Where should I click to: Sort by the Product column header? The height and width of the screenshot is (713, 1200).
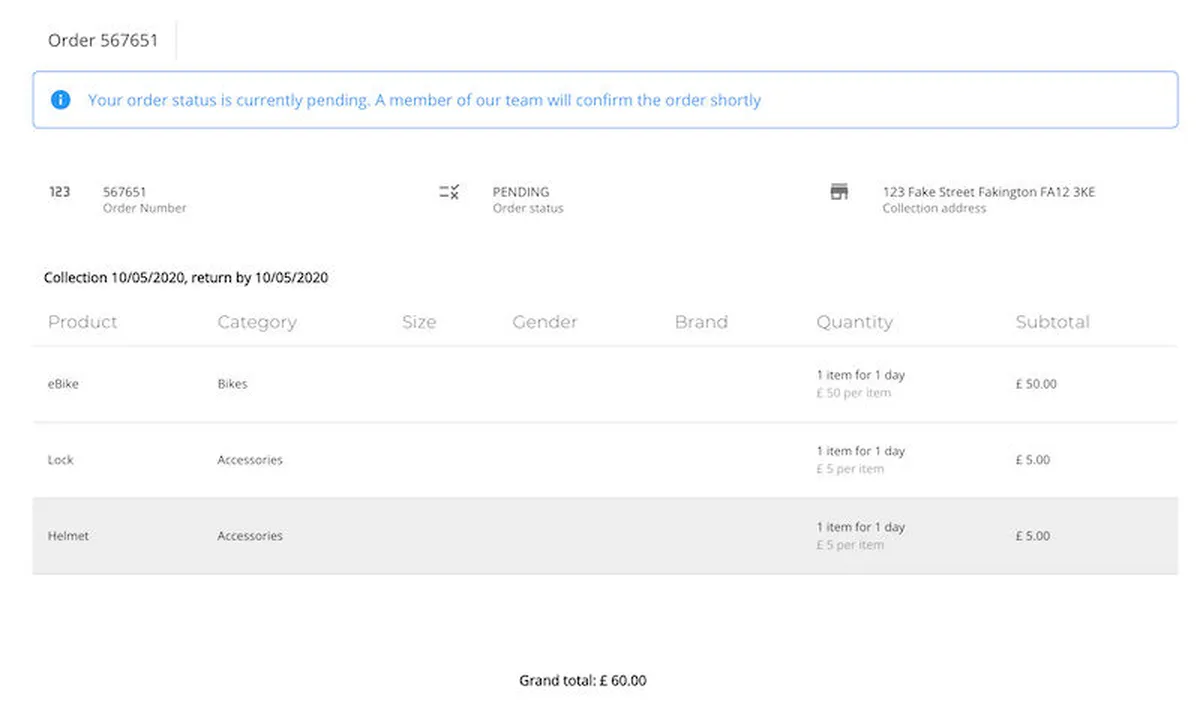(x=83, y=322)
